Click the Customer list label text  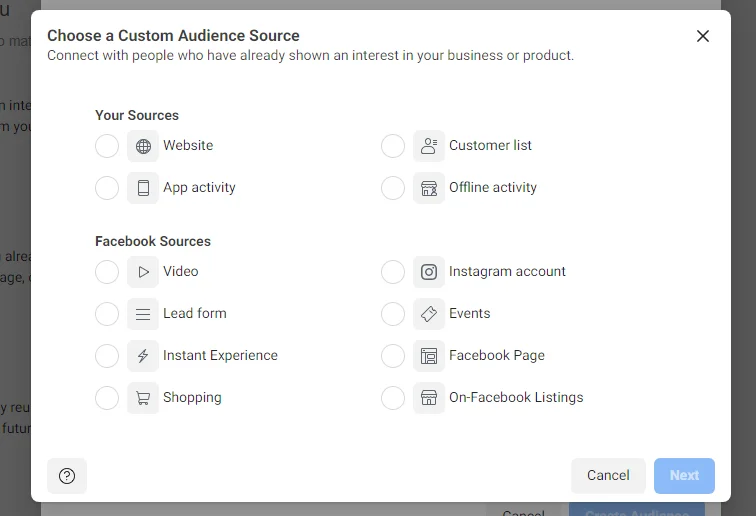[490, 145]
